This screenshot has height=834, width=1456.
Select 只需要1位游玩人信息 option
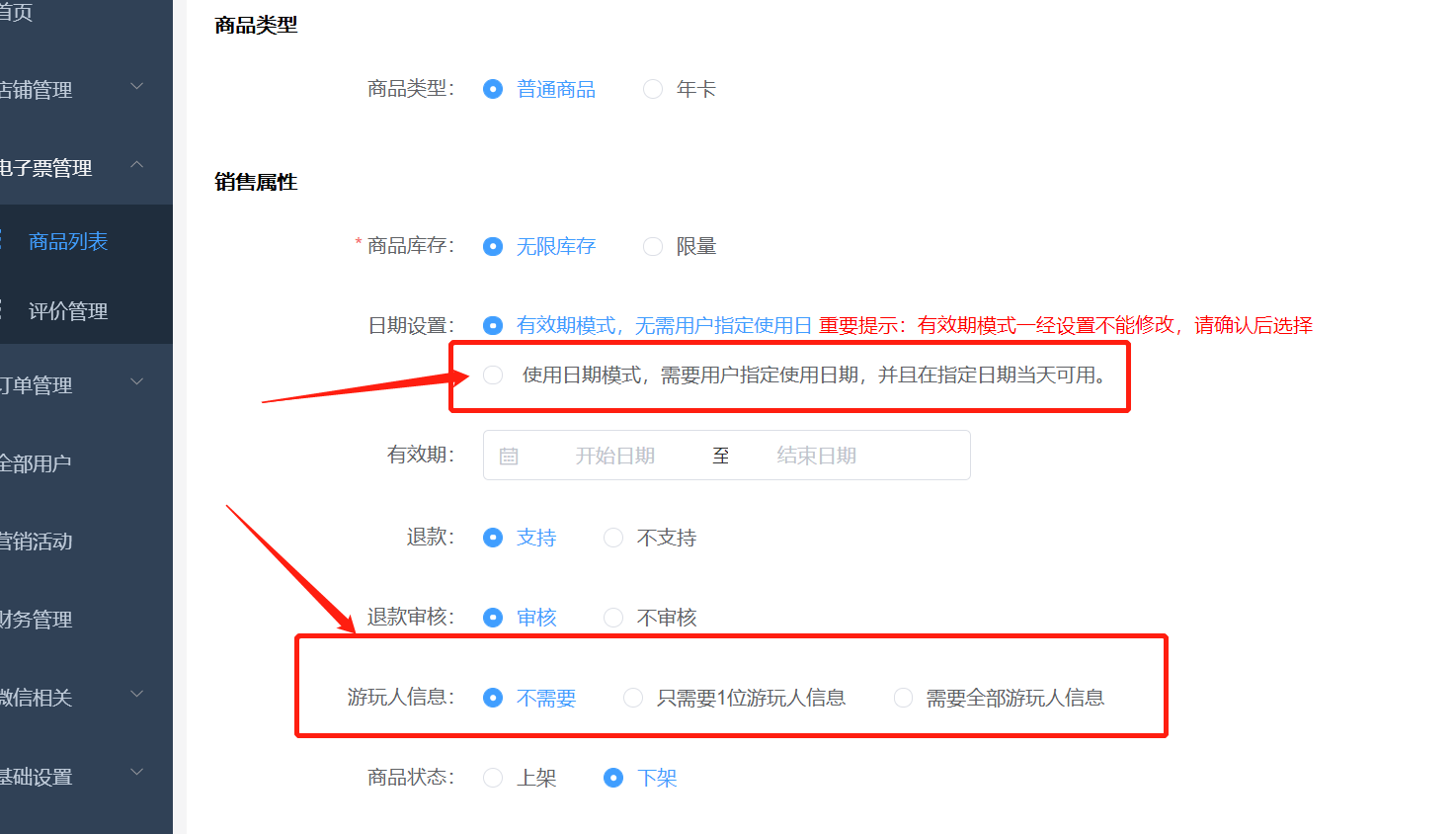[x=633, y=698]
